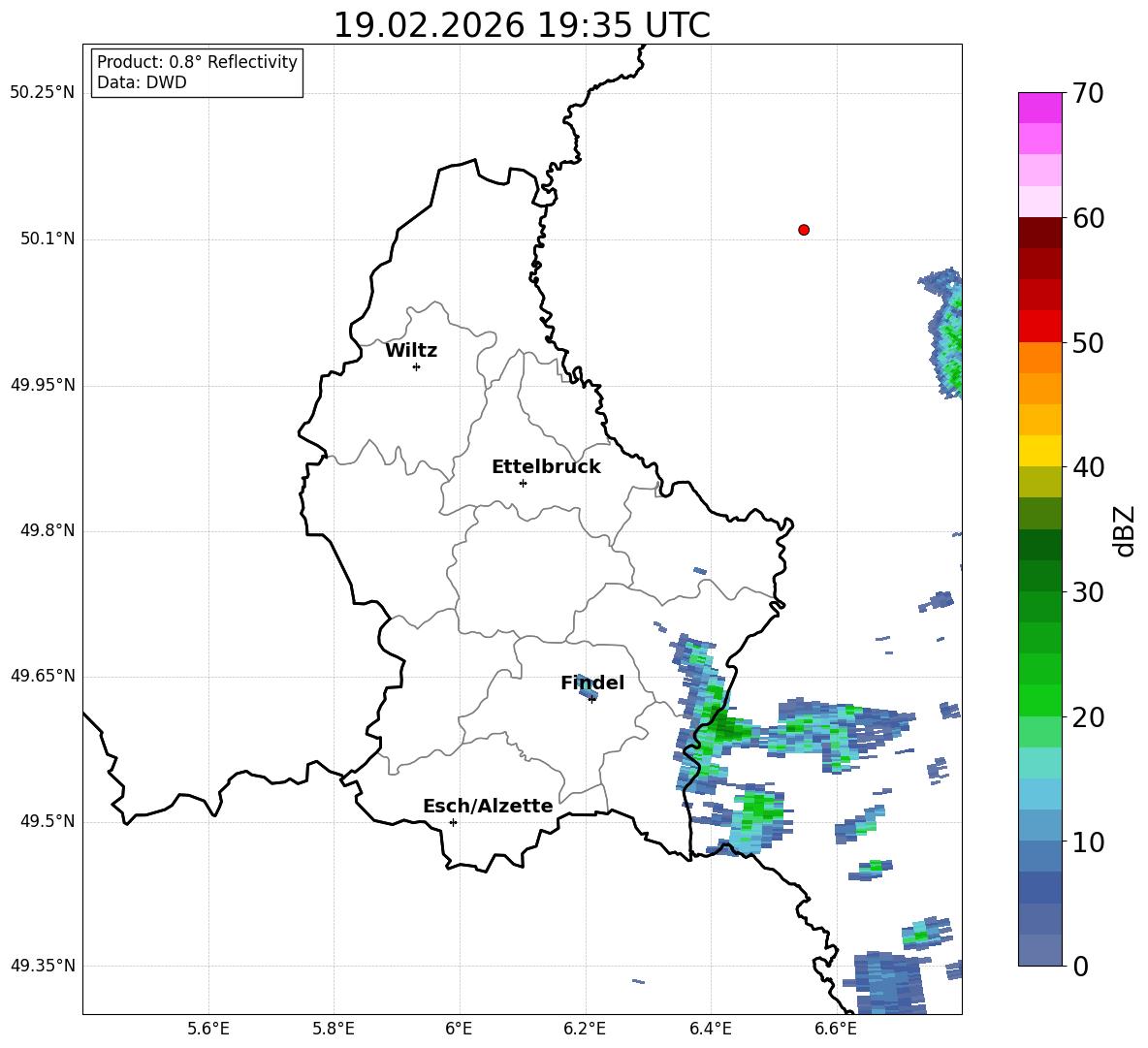Click the 5.6°E longitude label

[208, 1030]
